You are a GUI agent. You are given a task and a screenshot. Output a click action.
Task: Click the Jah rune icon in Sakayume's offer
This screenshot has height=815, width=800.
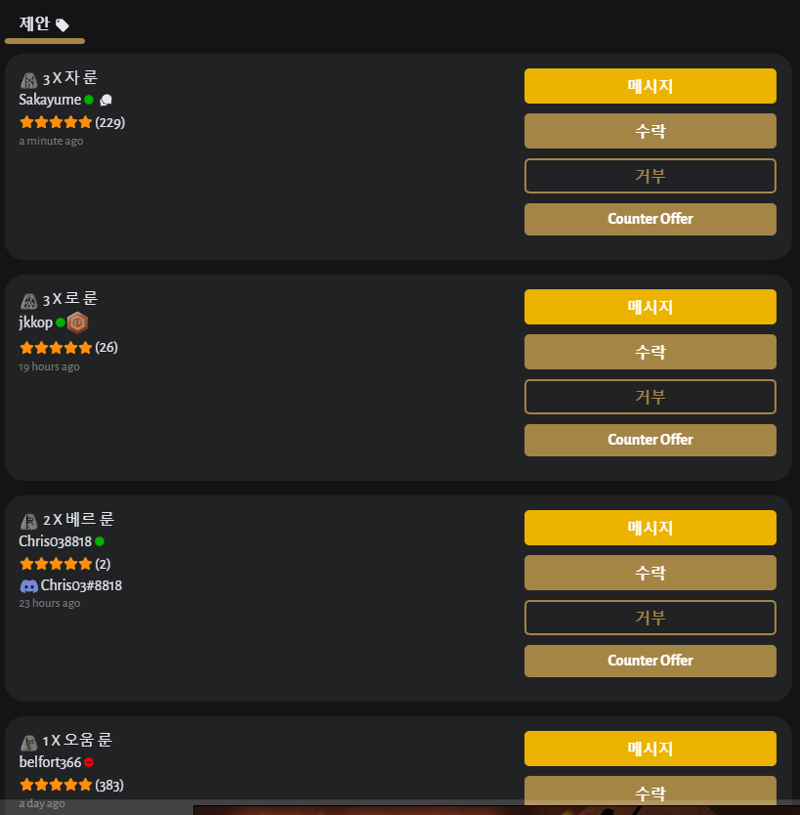coord(29,80)
